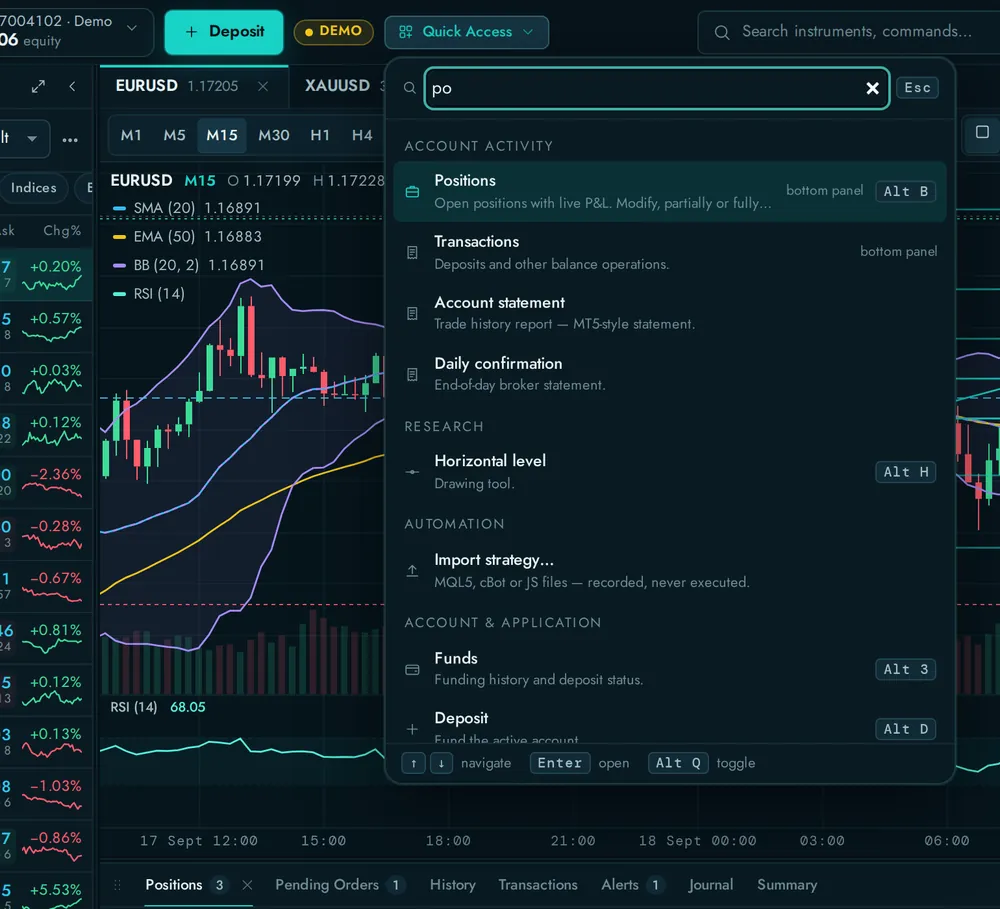Image resolution: width=1000 pixels, height=909 pixels.
Task: Open the History tab
Action: [x=453, y=885]
